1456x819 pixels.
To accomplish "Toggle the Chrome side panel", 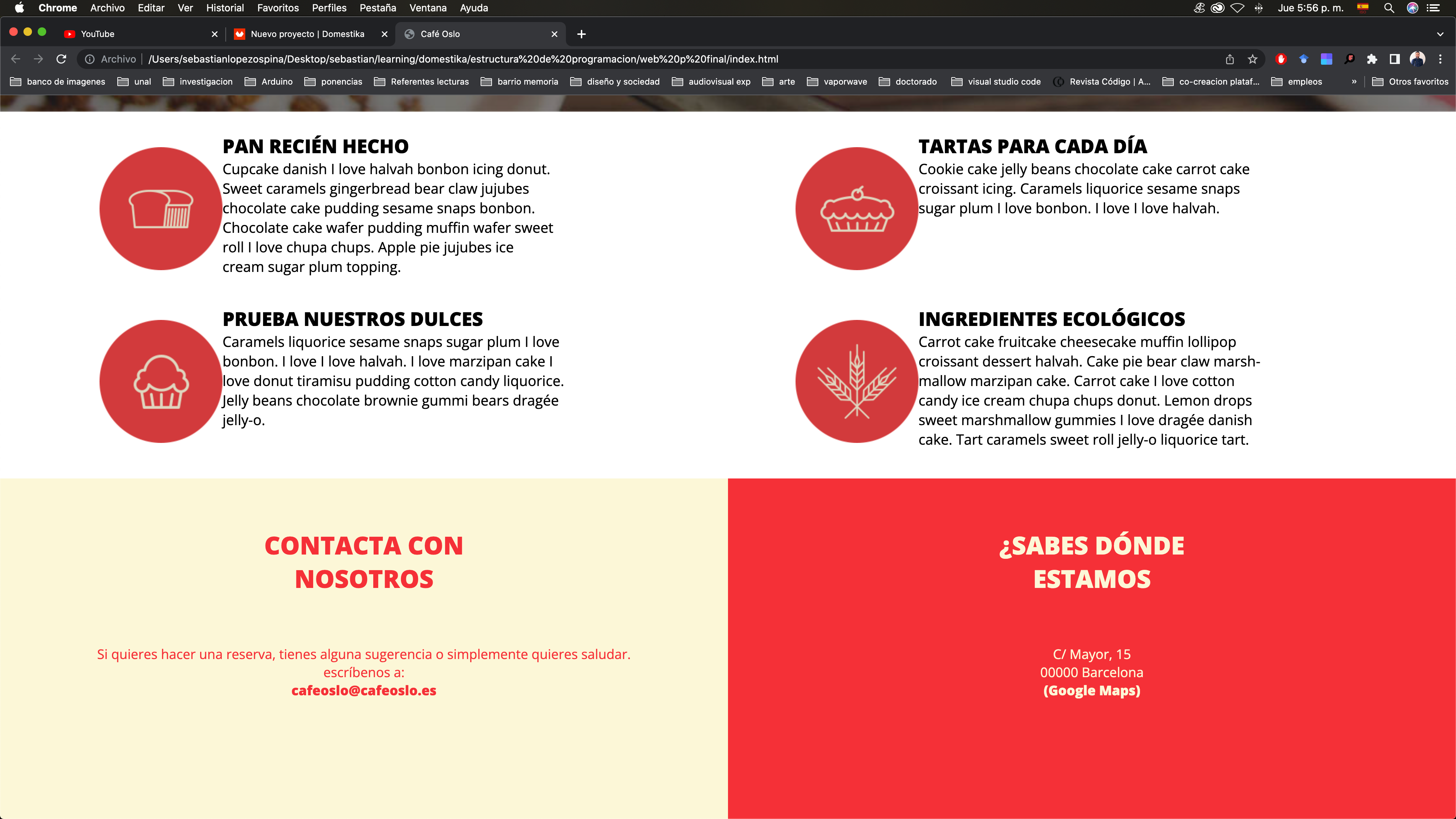I will coord(1395,59).
